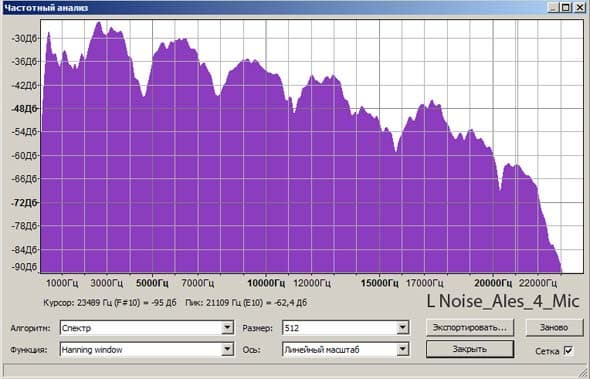Image resolution: width=590 pixels, height=379 pixels.
Task: Open the Функция Hanning window dropdown arrow
Action: click(227, 350)
